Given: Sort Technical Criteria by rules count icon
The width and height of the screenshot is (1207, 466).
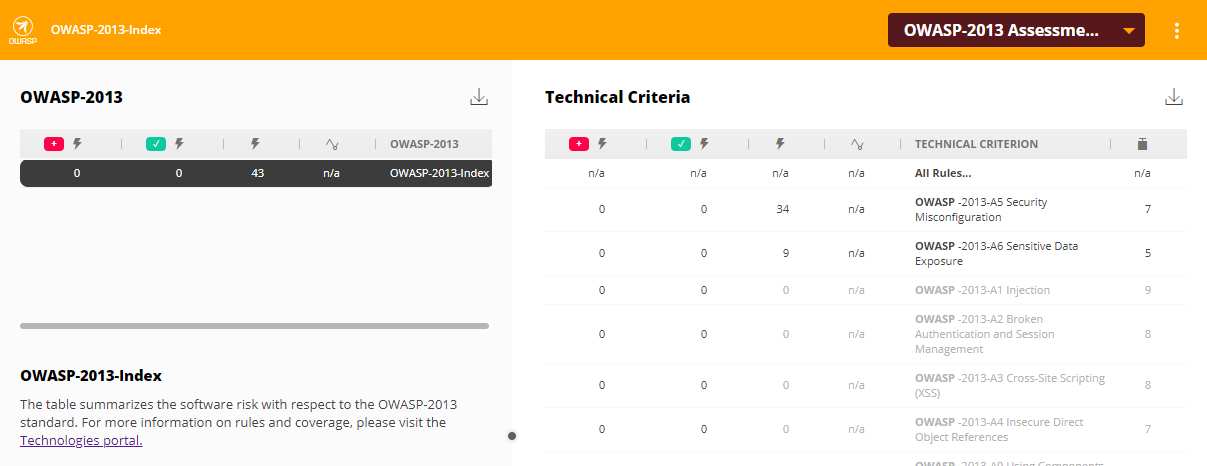Looking at the screenshot, I should click(x=1142, y=144).
